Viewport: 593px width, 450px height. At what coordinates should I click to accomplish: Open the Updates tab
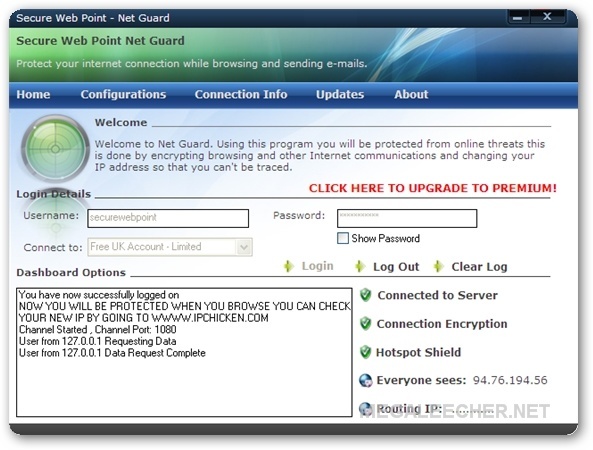point(340,94)
